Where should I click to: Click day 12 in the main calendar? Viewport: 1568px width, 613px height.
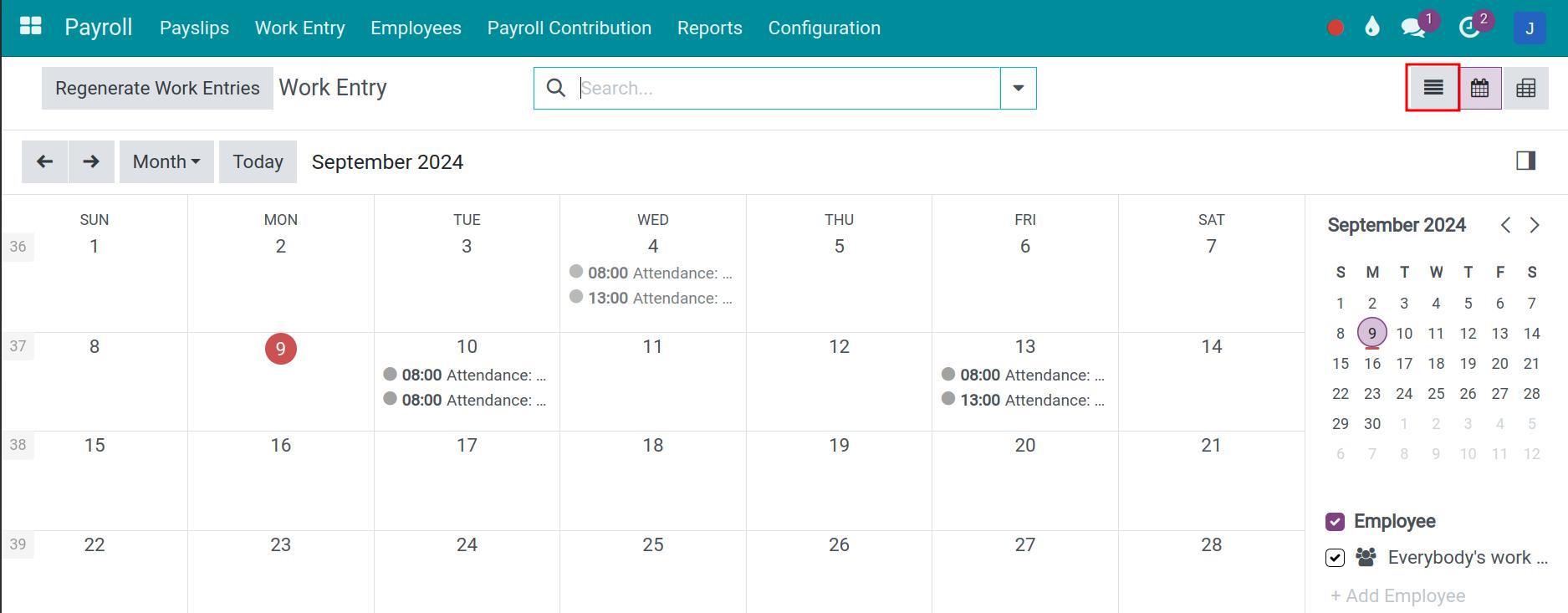[x=839, y=347]
